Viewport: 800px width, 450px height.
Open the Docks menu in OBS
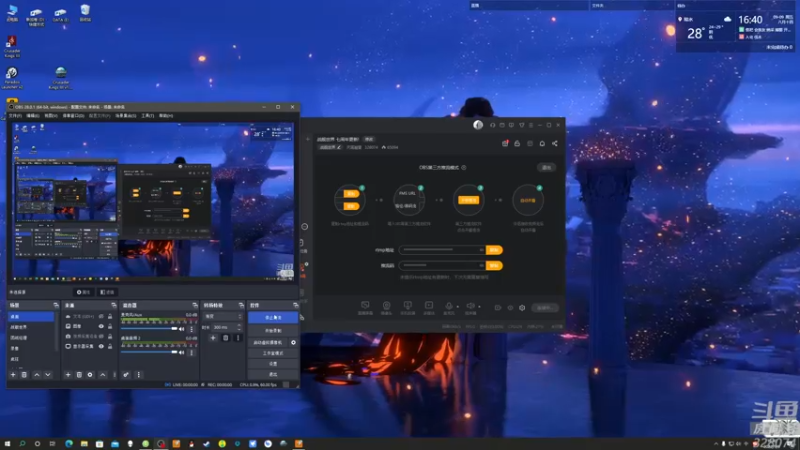(73, 116)
